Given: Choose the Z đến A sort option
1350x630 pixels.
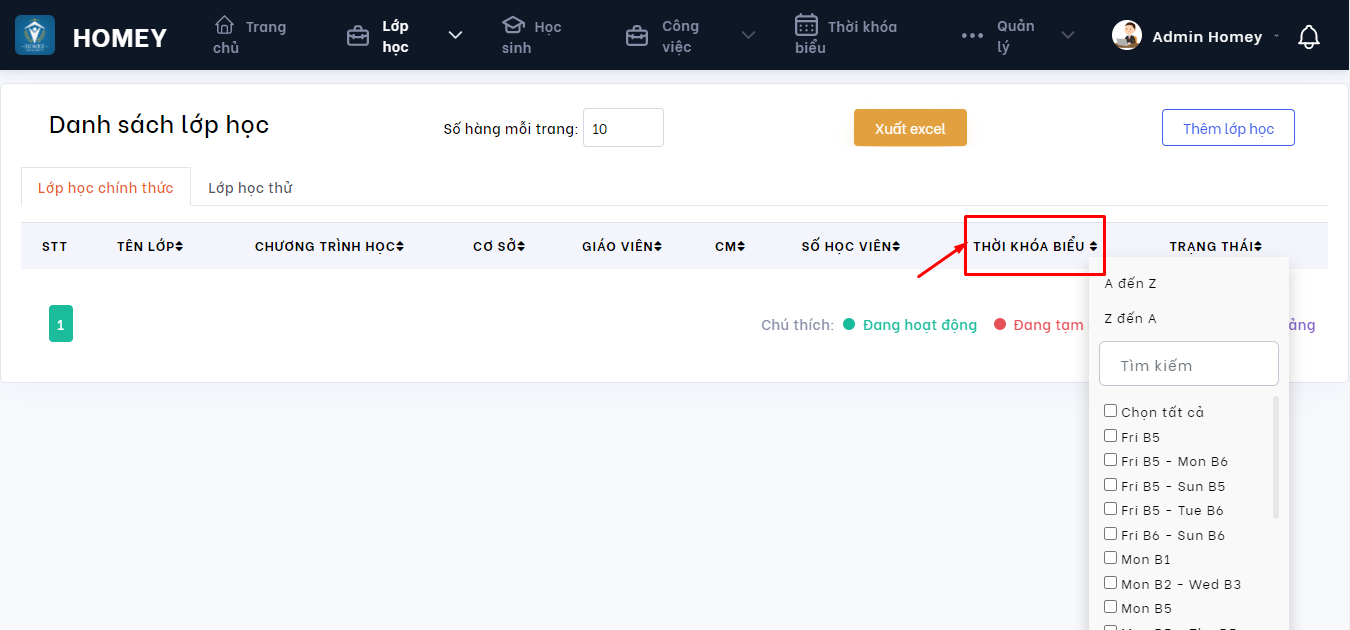Looking at the screenshot, I should pyautogui.click(x=1130, y=318).
